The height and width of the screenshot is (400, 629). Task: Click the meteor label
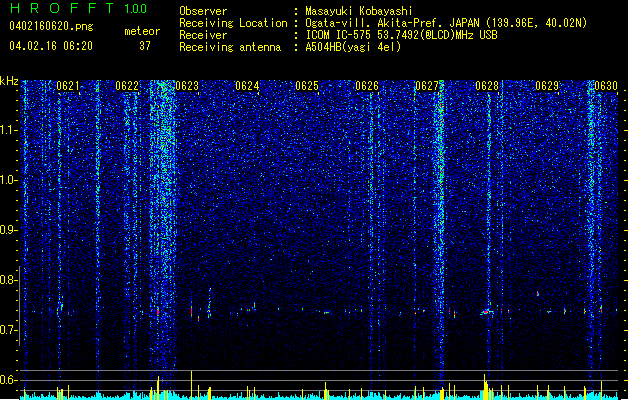[x=142, y=31]
